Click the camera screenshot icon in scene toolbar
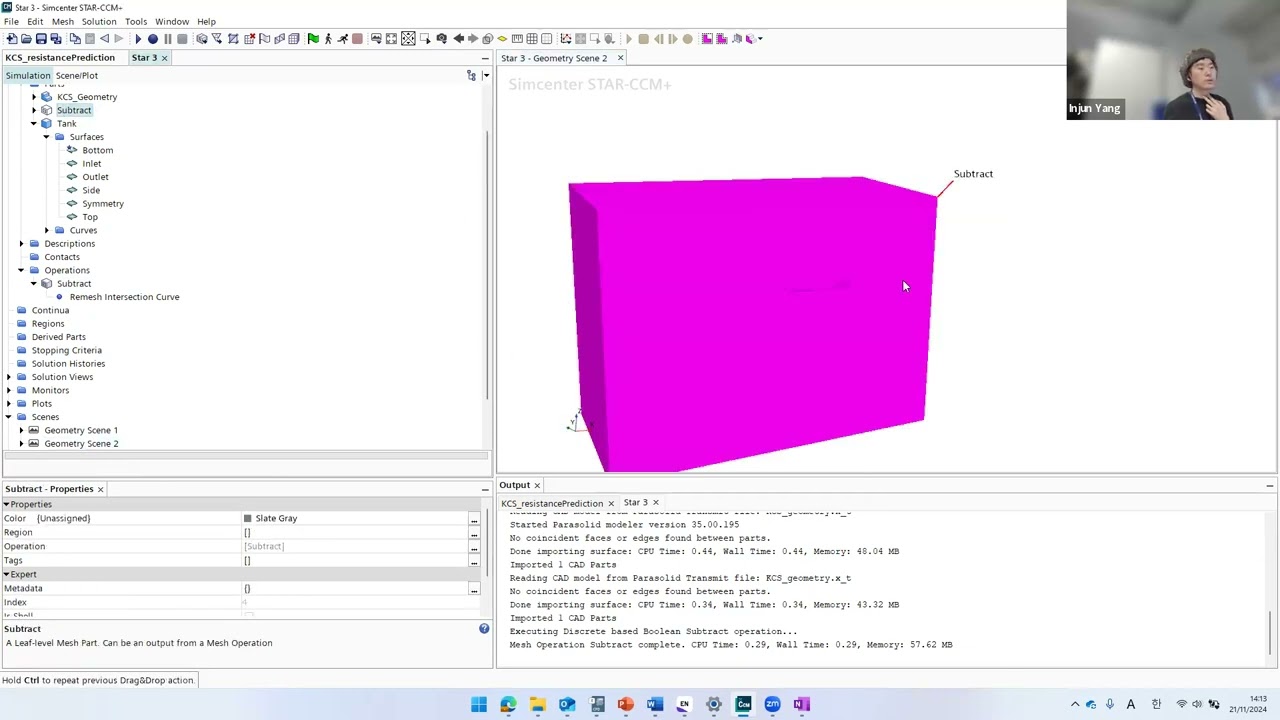 (441, 38)
